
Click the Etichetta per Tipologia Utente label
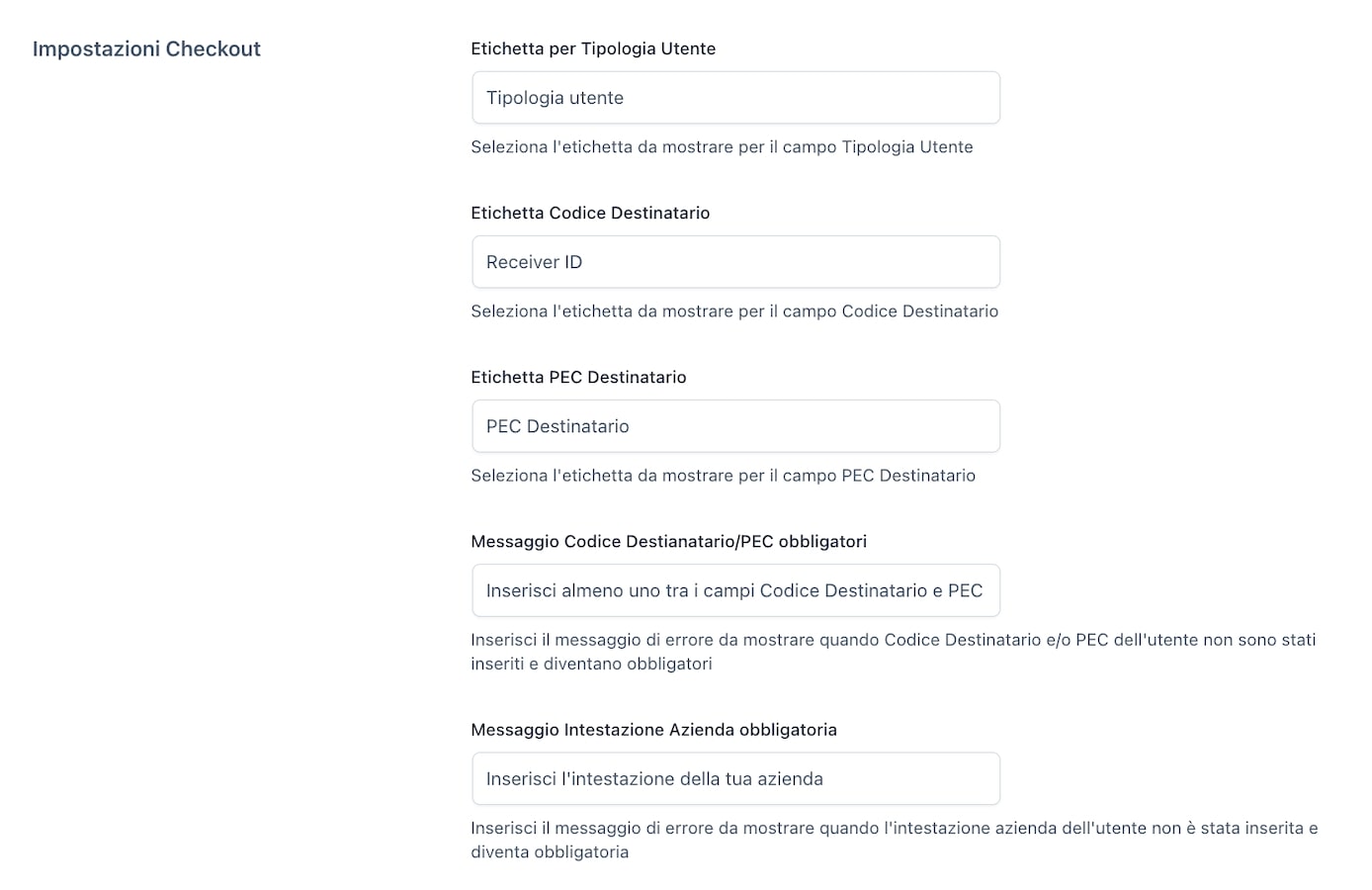(x=593, y=48)
